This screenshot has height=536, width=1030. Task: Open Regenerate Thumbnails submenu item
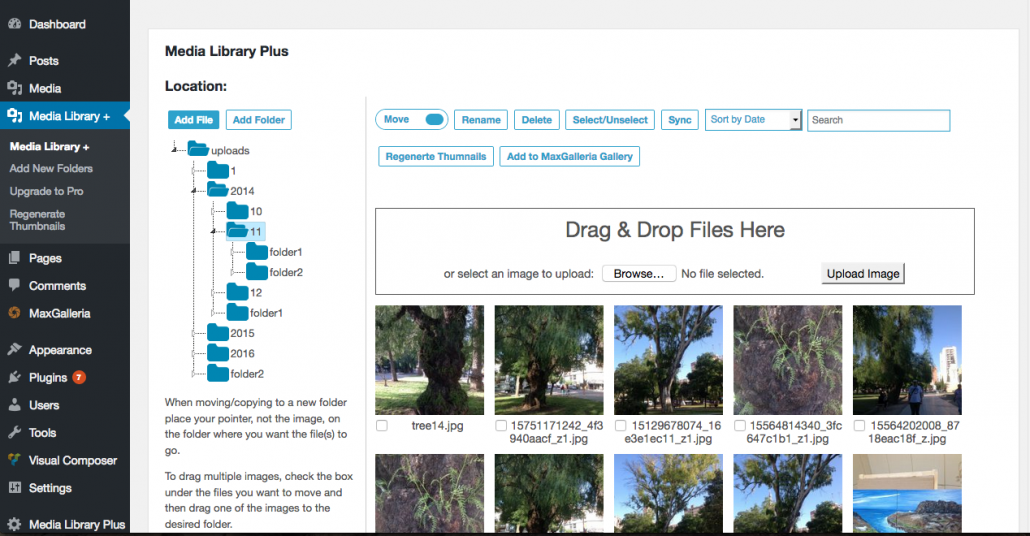(x=37, y=220)
